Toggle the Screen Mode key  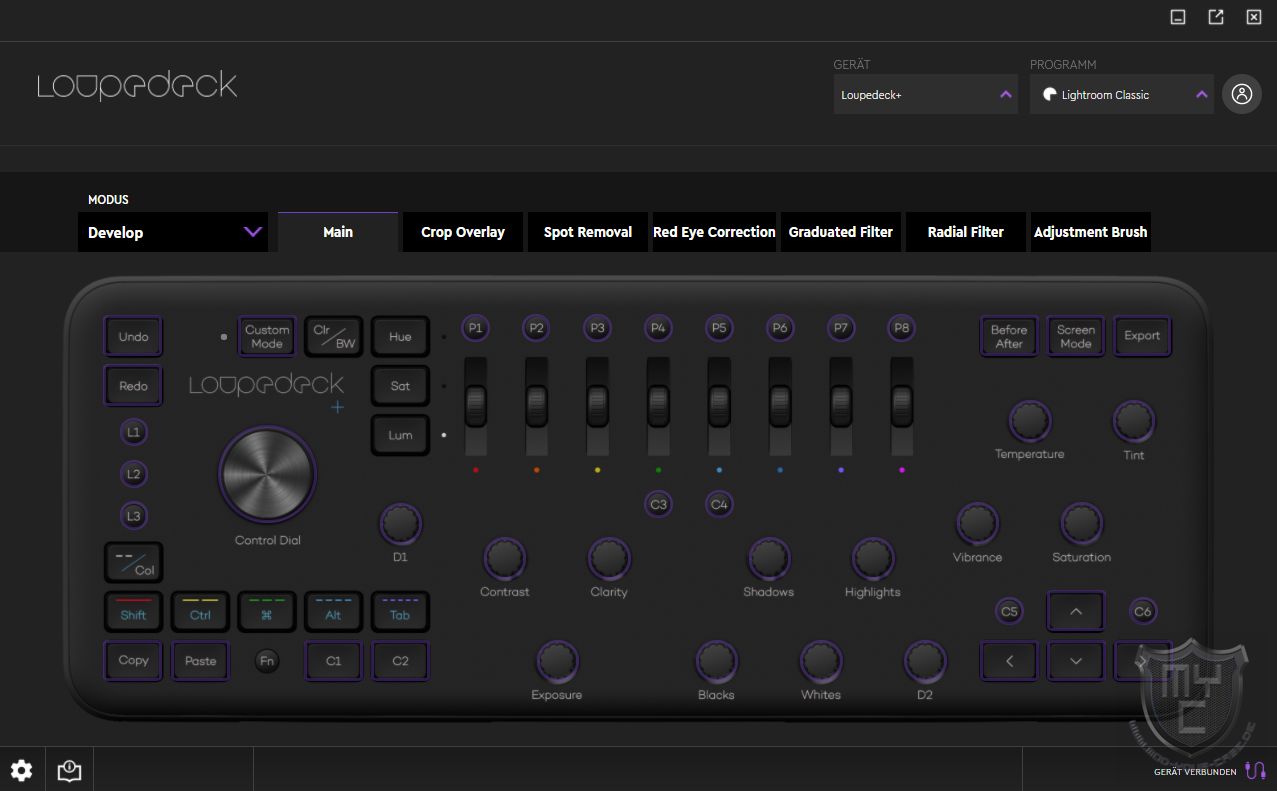click(x=1076, y=336)
